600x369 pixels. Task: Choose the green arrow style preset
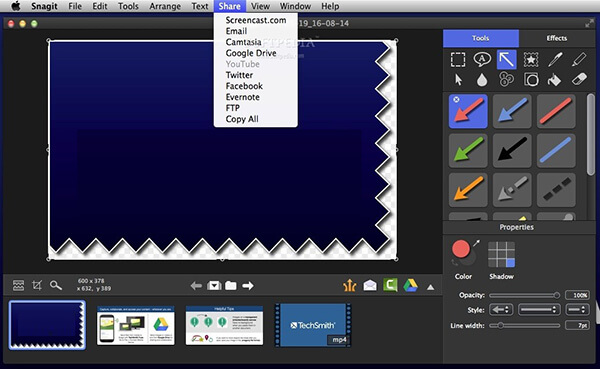click(x=468, y=150)
